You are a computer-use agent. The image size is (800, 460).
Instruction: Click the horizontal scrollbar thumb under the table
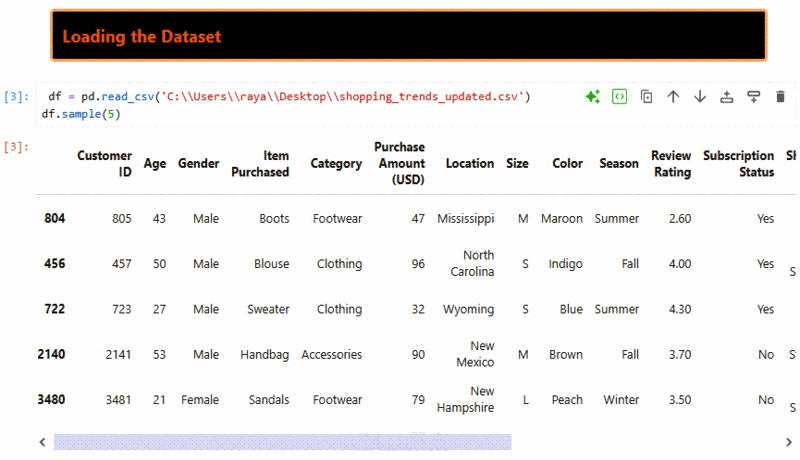(282, 441)
